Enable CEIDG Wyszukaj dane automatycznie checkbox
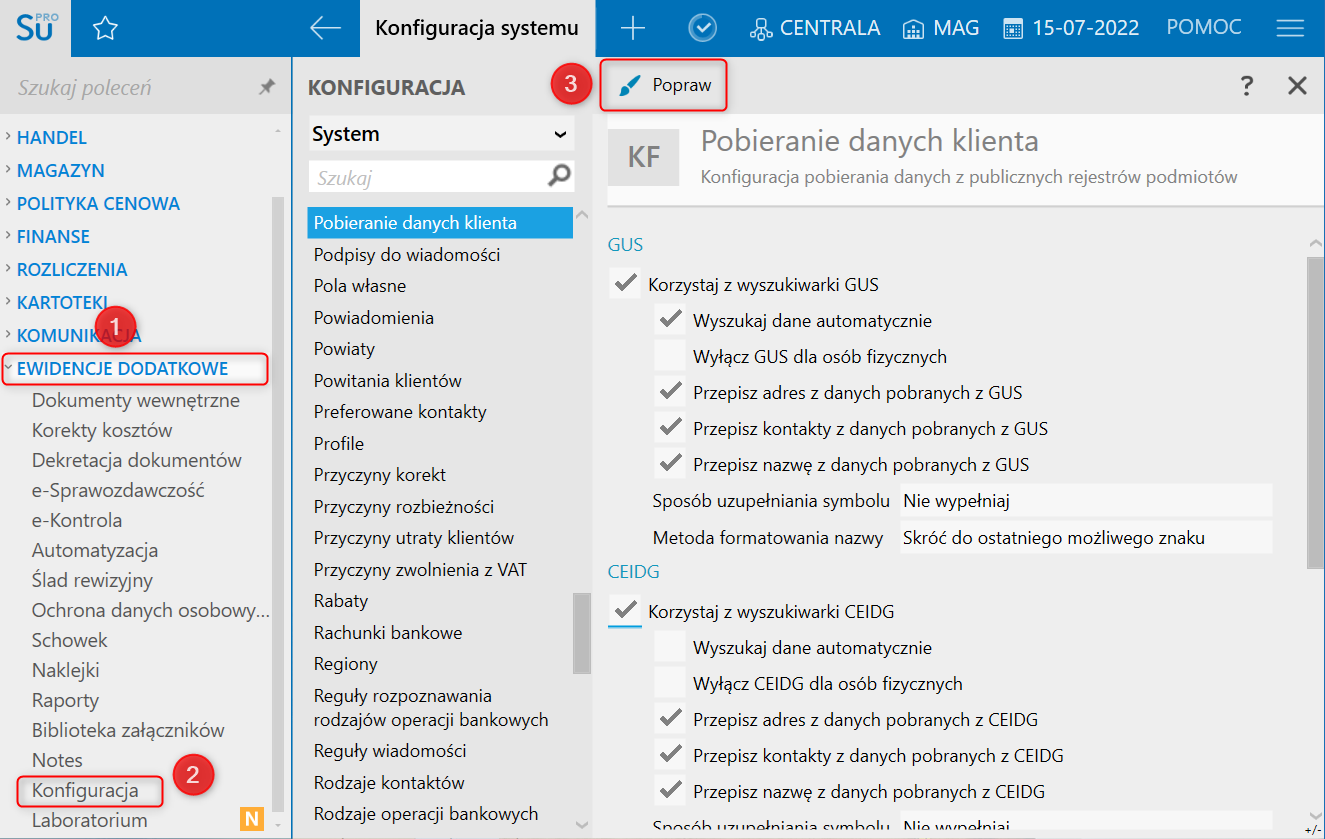The image size is (1325, 839). [669, 647]
